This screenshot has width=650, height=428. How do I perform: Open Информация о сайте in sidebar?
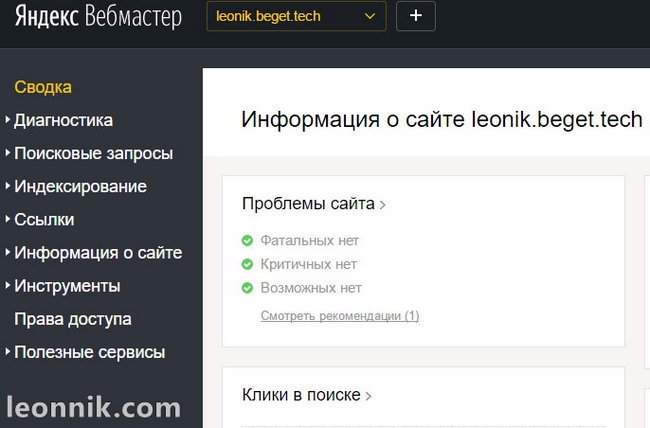click(x=98, y=253)
